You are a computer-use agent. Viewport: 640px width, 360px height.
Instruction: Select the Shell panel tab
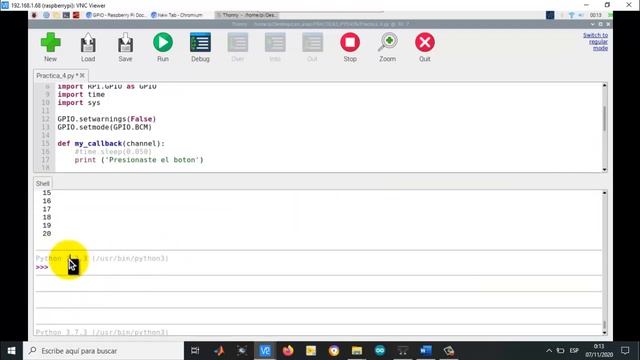pyautogui.click(x=42, y=183)
